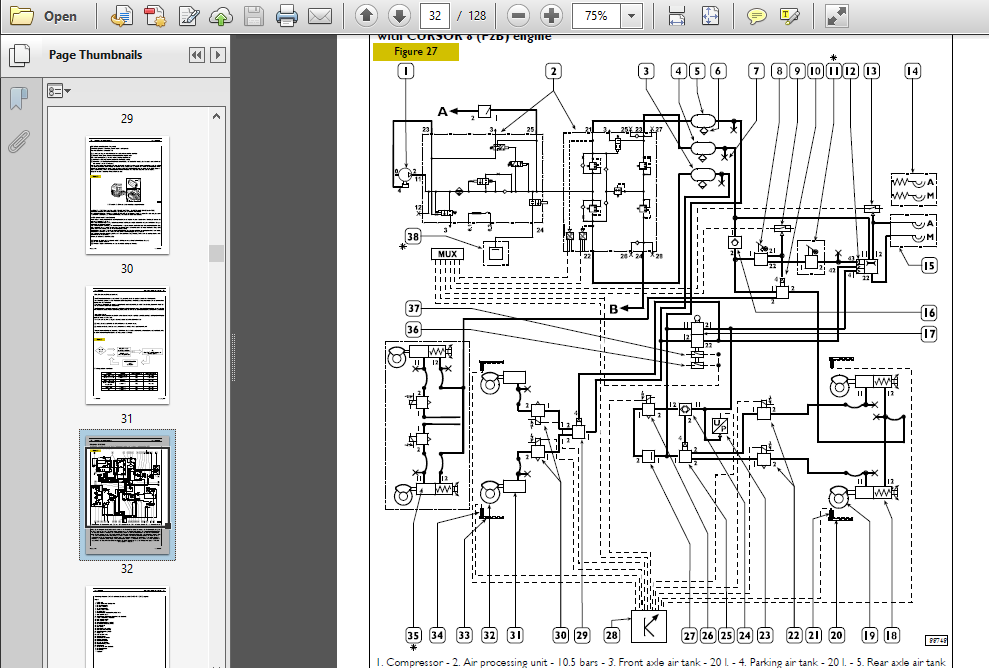The width and height of the screenshot is (989, 668).
Task: Open the Page Thumbnails panel icon
Action: click(19, 56)
